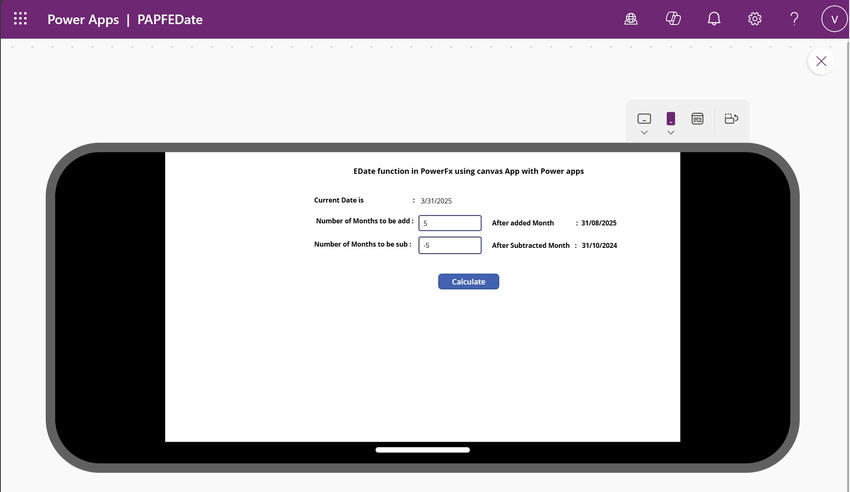This screenshot has height=492, width=850.
Task: Open the Copilot icon in header
Action: pyautogui.click(x=673, y=19)
